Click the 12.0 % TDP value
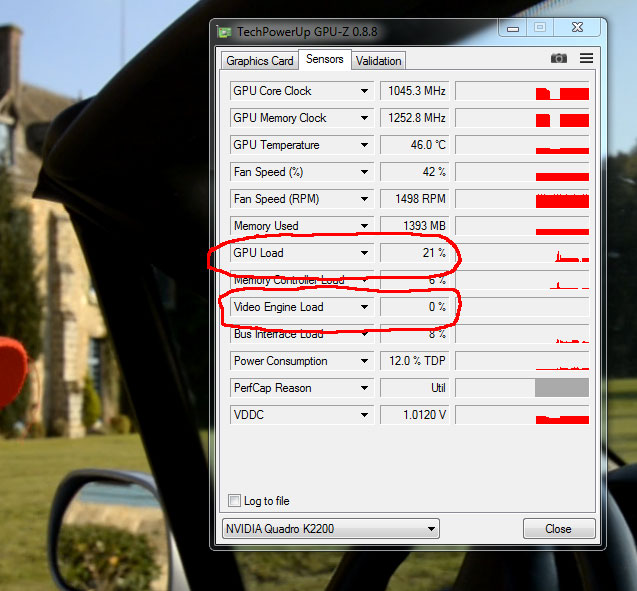 [415, 361]
